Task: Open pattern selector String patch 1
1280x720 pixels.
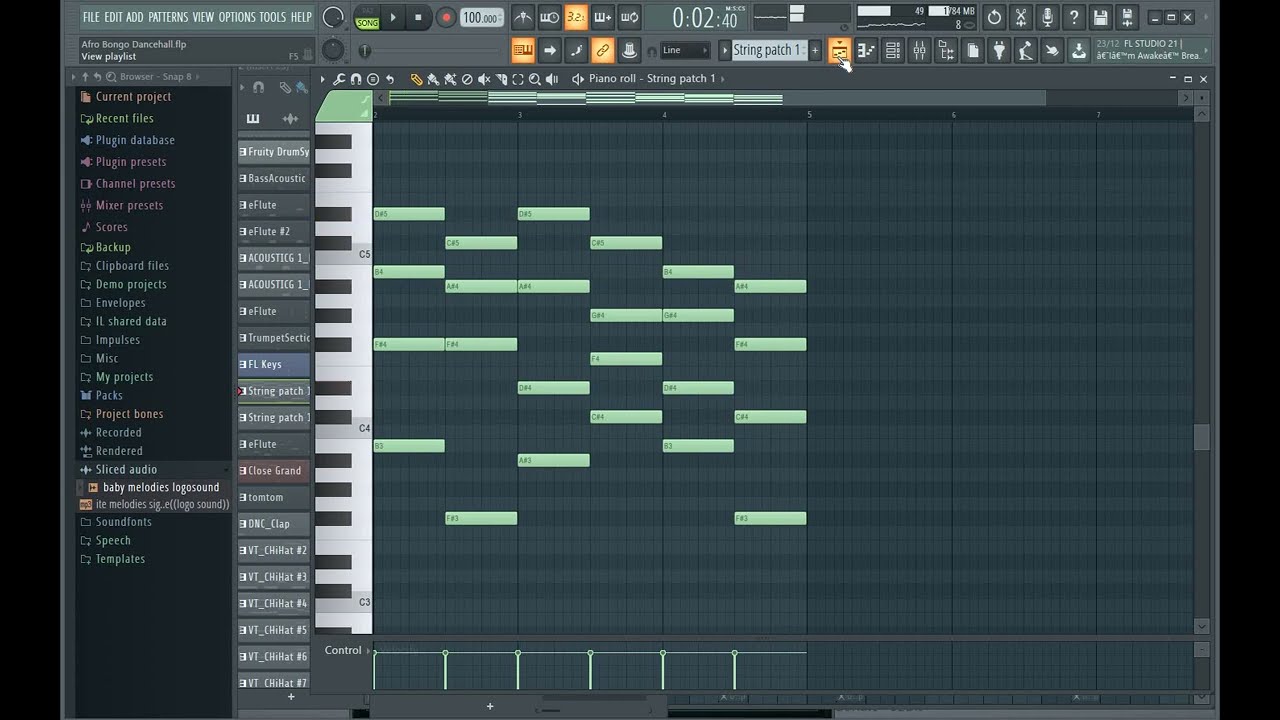Action: (767, 50)
